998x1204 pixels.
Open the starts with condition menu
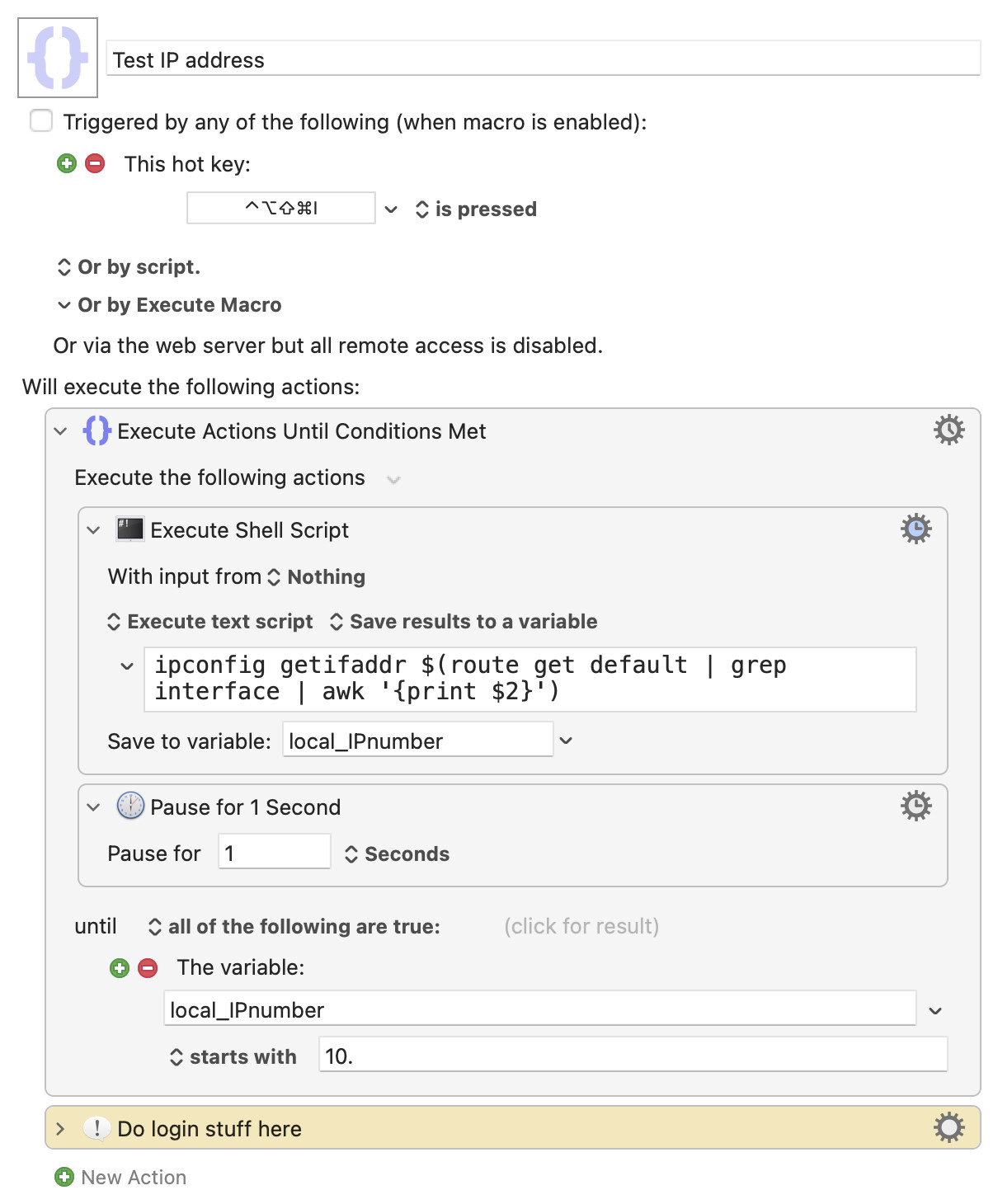click(233, 1057)
